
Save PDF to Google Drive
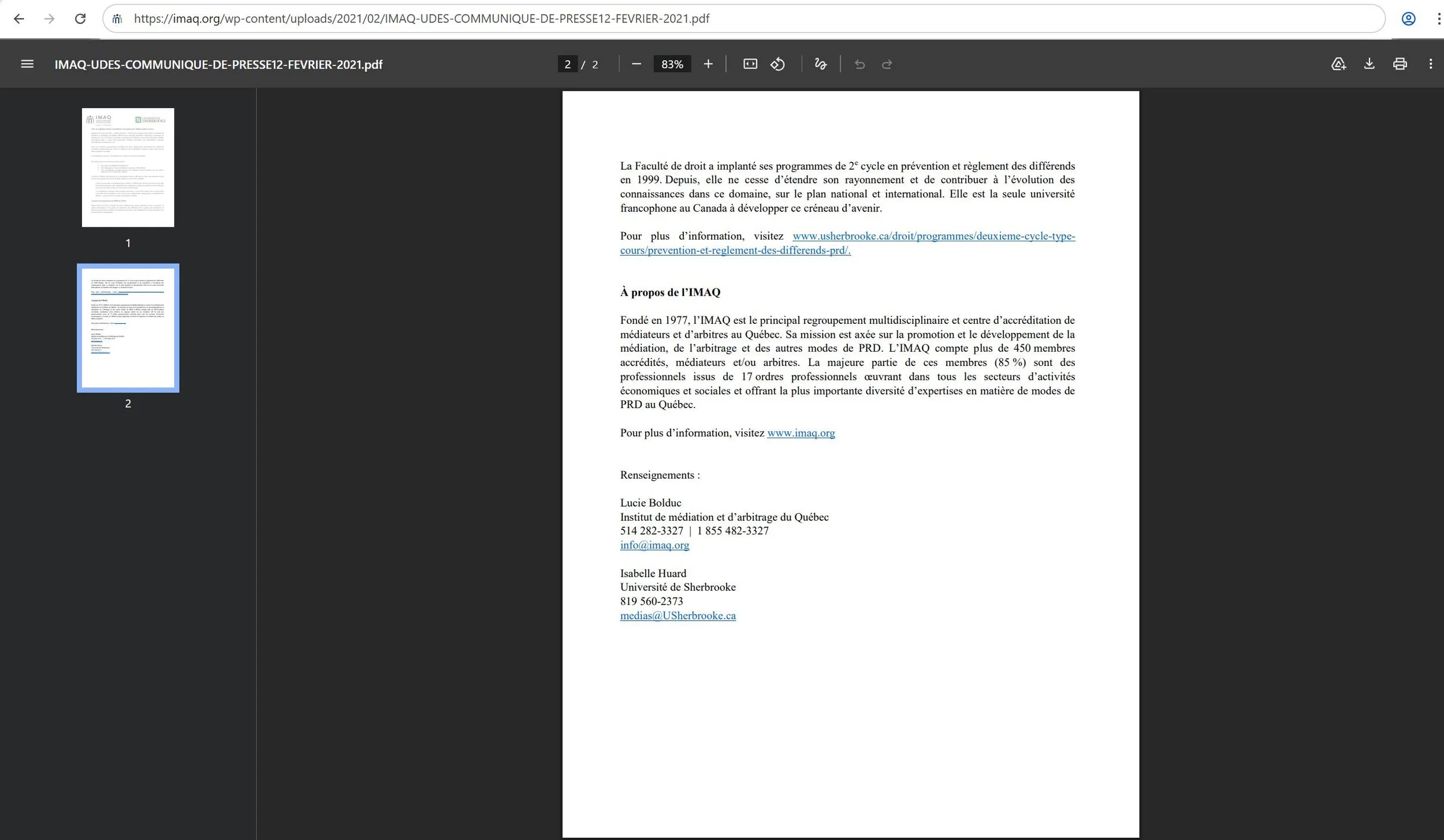(x=1338, y=64)
